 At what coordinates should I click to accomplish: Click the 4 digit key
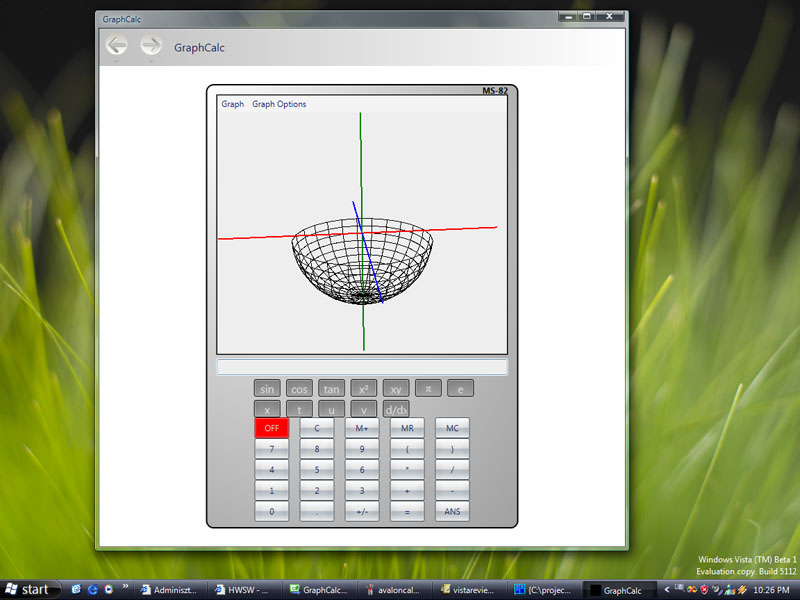point(271,470)
